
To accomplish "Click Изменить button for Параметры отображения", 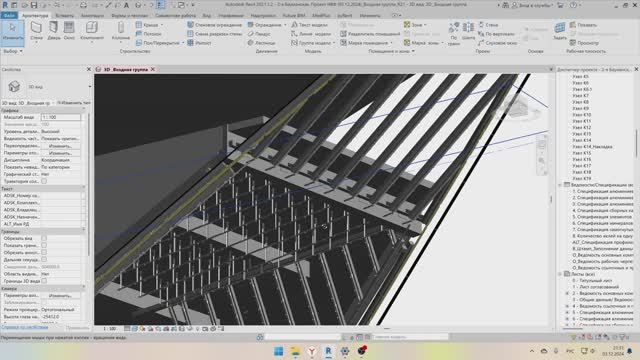I will pyautogui.click(x=60, y=153).
